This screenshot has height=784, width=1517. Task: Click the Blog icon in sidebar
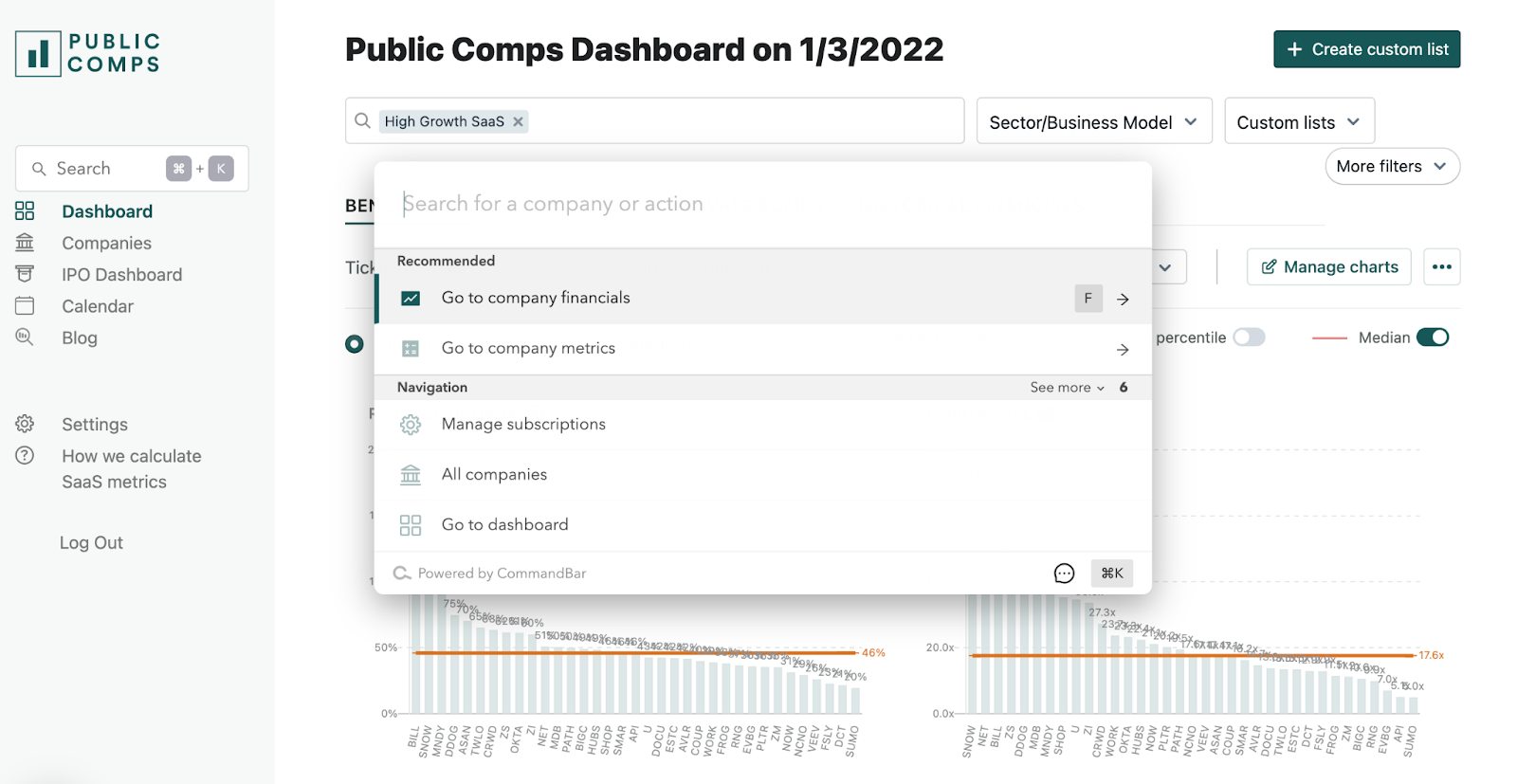(x=25, y=337)
